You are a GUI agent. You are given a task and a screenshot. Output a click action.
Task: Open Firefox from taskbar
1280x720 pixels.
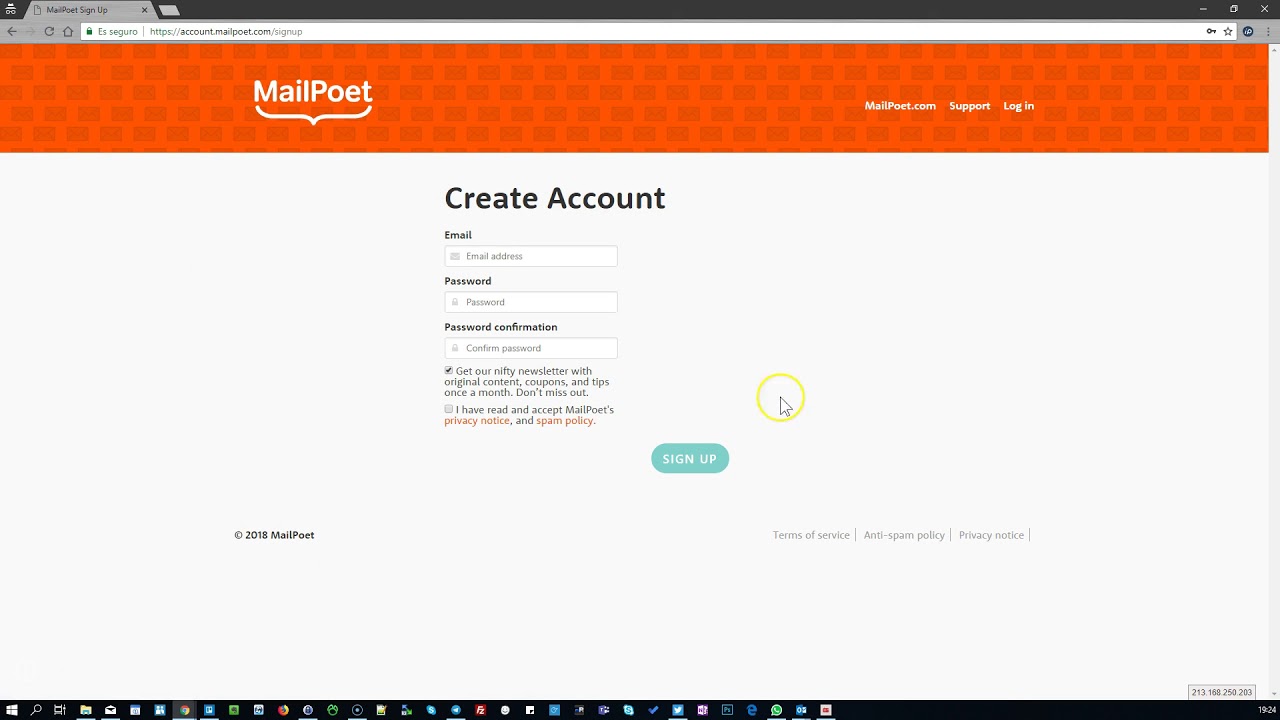point(283,710)
